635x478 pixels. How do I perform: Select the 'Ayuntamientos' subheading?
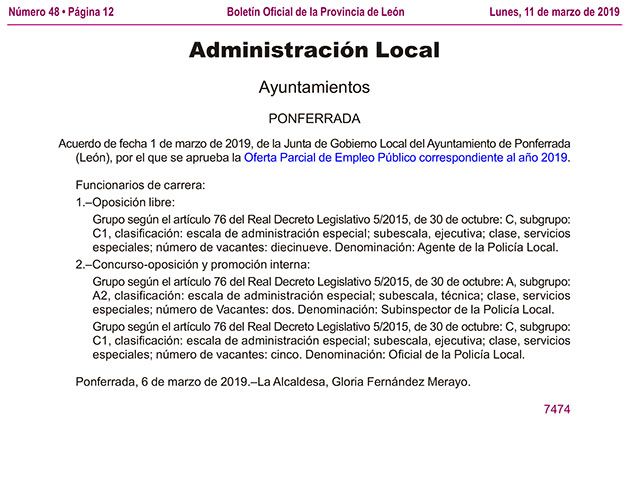pos(314,87)
